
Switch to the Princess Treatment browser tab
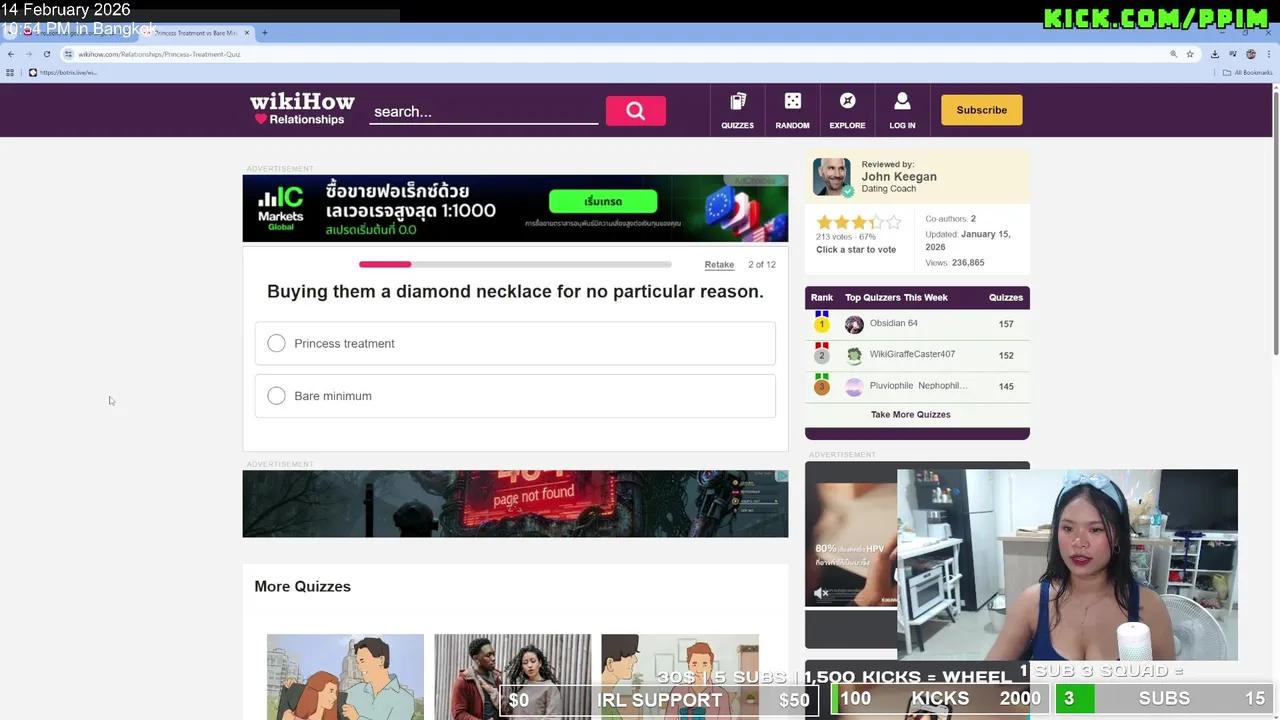point(195,33)
